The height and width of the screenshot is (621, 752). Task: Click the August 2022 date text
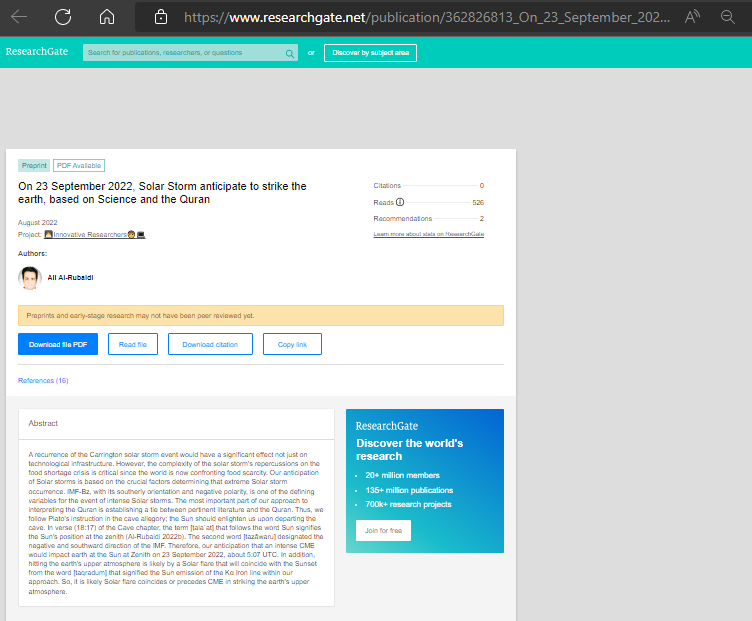tap(37, 223)
